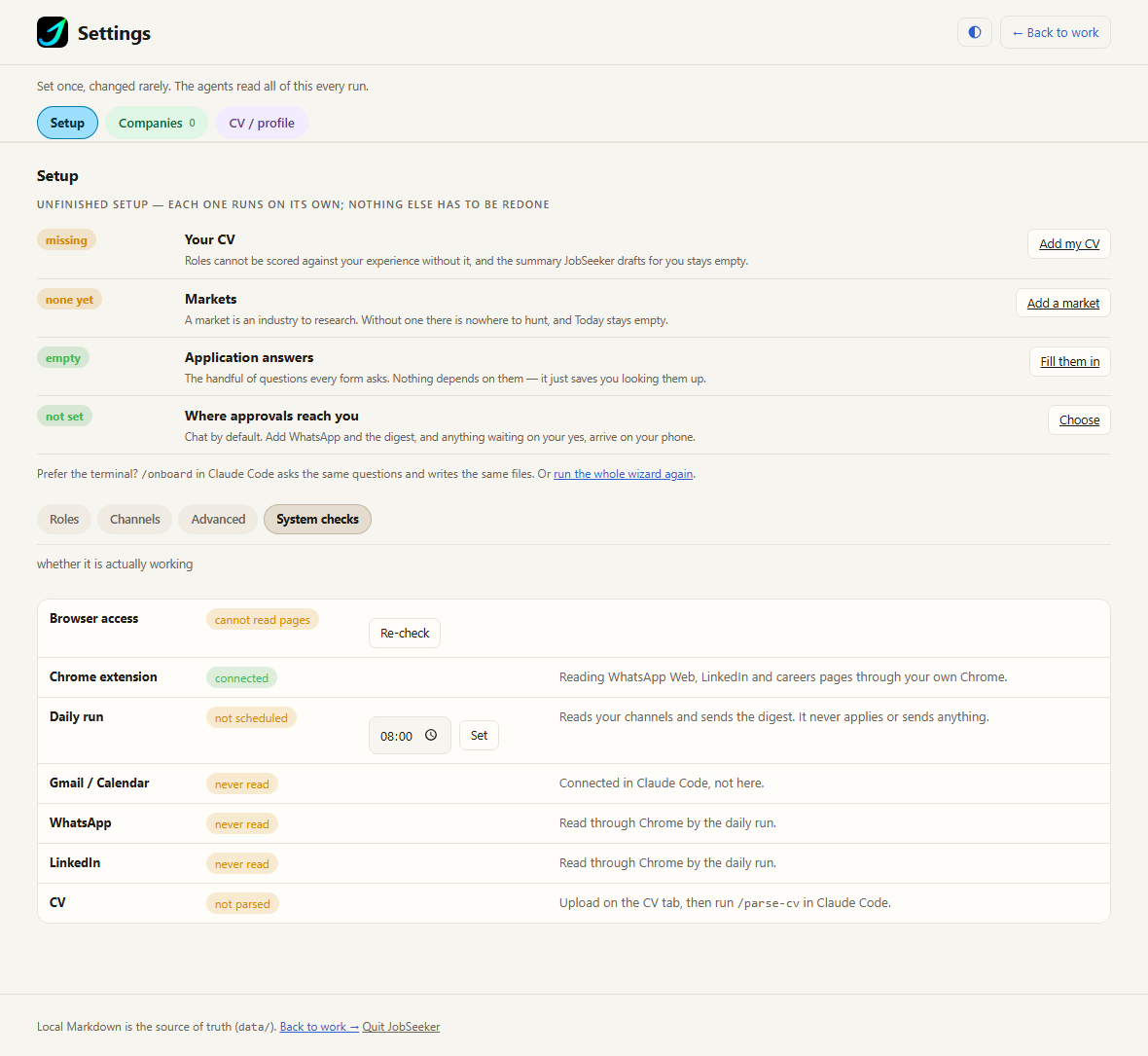
Task: Open the 'run the whole wizard again' link
Action: click(623, 474)
